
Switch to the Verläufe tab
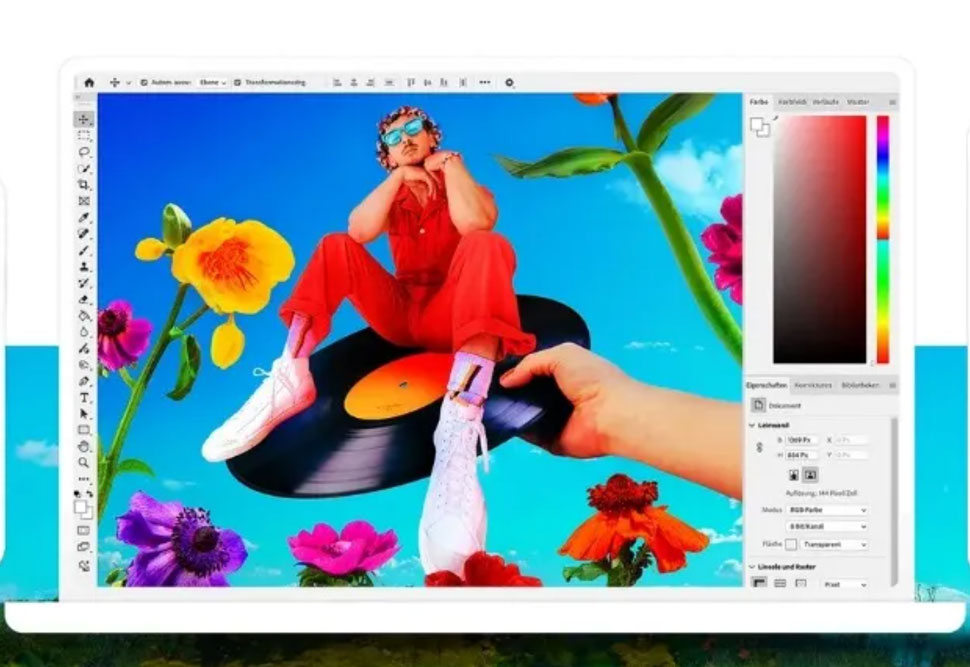point(825,102)
